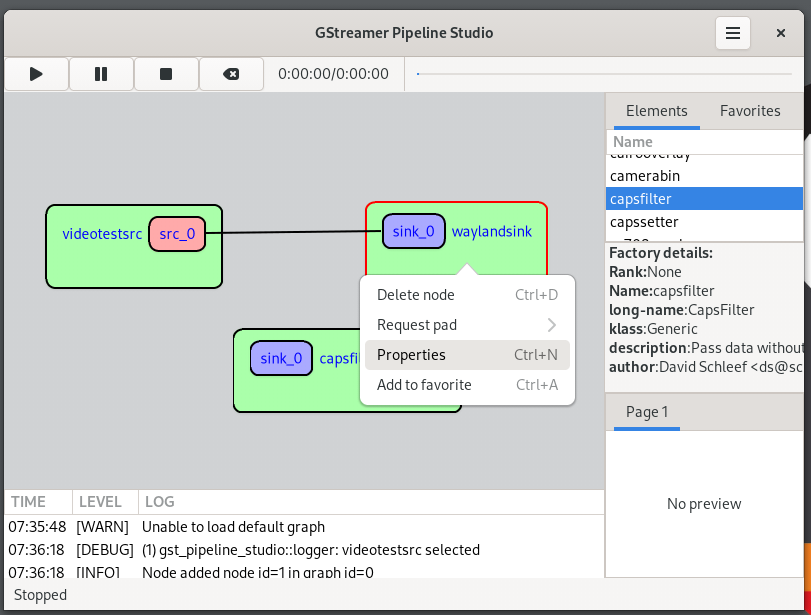This screenshot has width=811, height=615.
Task: Select the 'Unable to load default graph' log row
Action: (304, 527)
